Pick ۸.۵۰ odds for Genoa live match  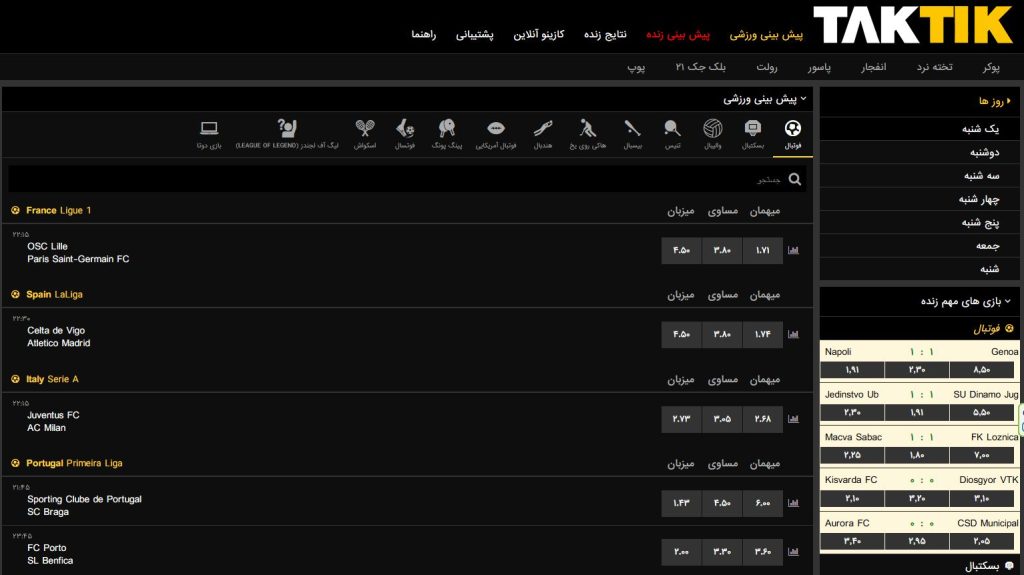click(x=982, y=370)
